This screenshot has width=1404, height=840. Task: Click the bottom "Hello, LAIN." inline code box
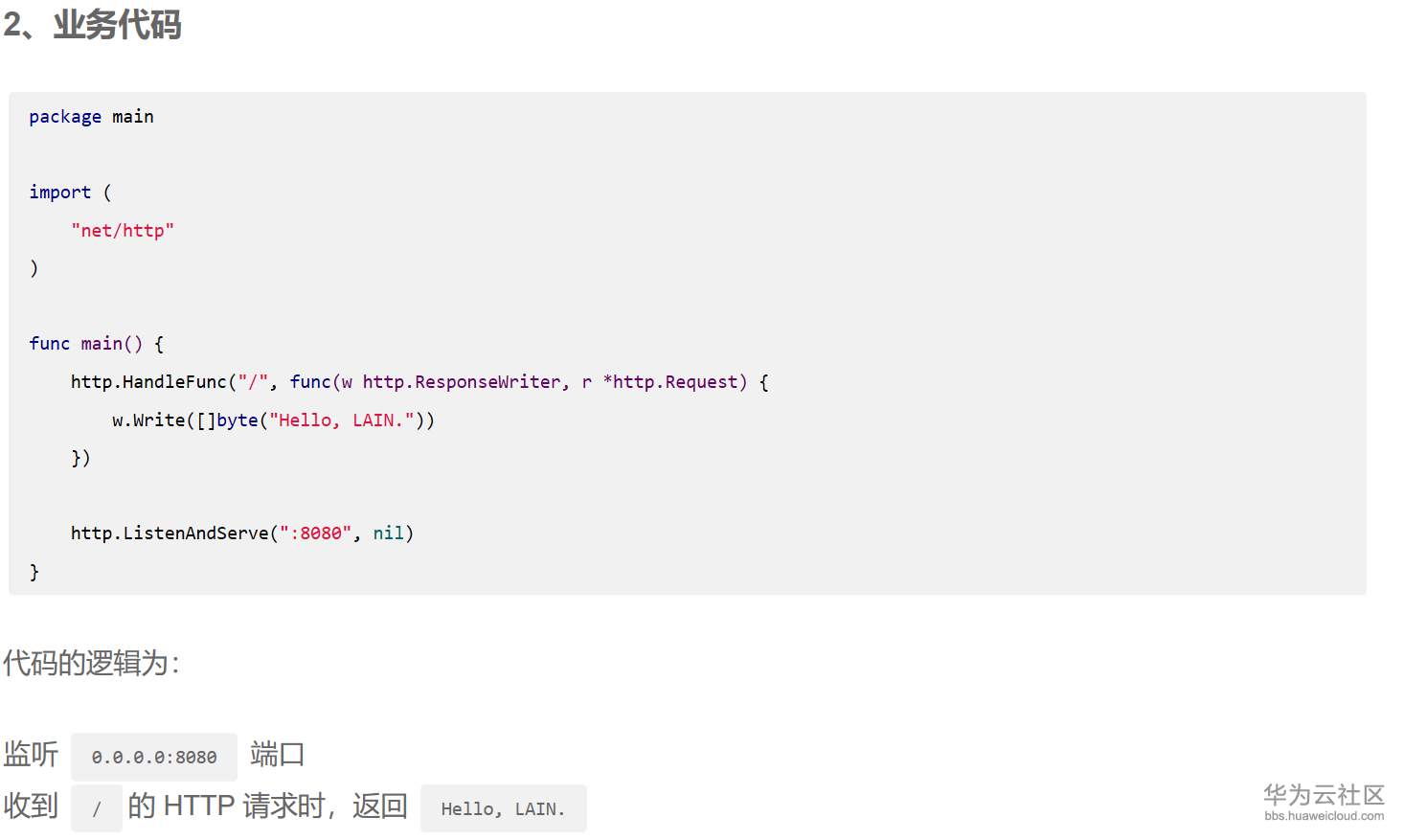[x=503, y=808]
